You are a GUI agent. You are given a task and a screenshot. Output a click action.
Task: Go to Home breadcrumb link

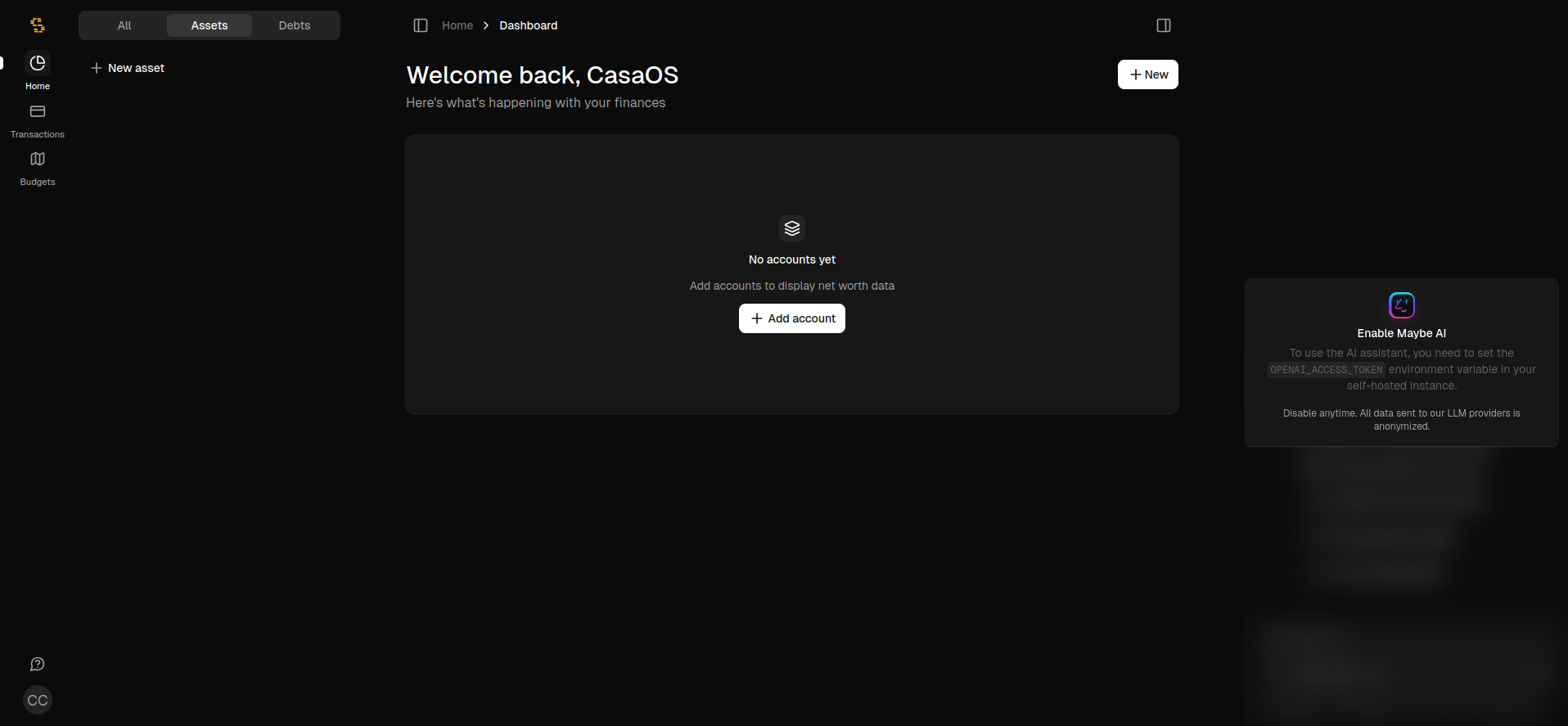457,25
